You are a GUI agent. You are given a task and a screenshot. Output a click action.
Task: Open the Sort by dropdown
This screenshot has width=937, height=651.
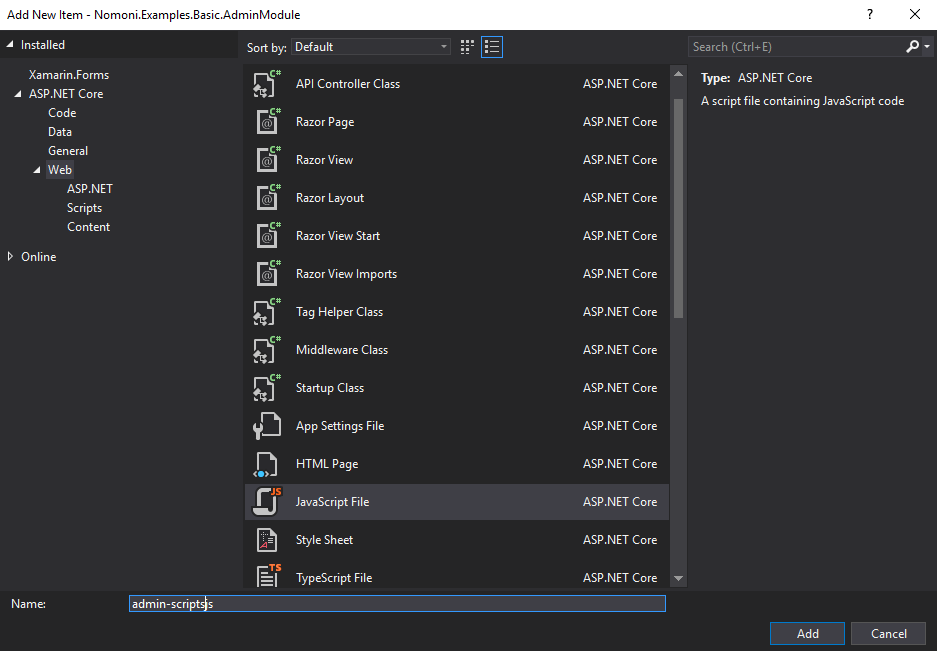pyautogui.click(x=370, y=46)
